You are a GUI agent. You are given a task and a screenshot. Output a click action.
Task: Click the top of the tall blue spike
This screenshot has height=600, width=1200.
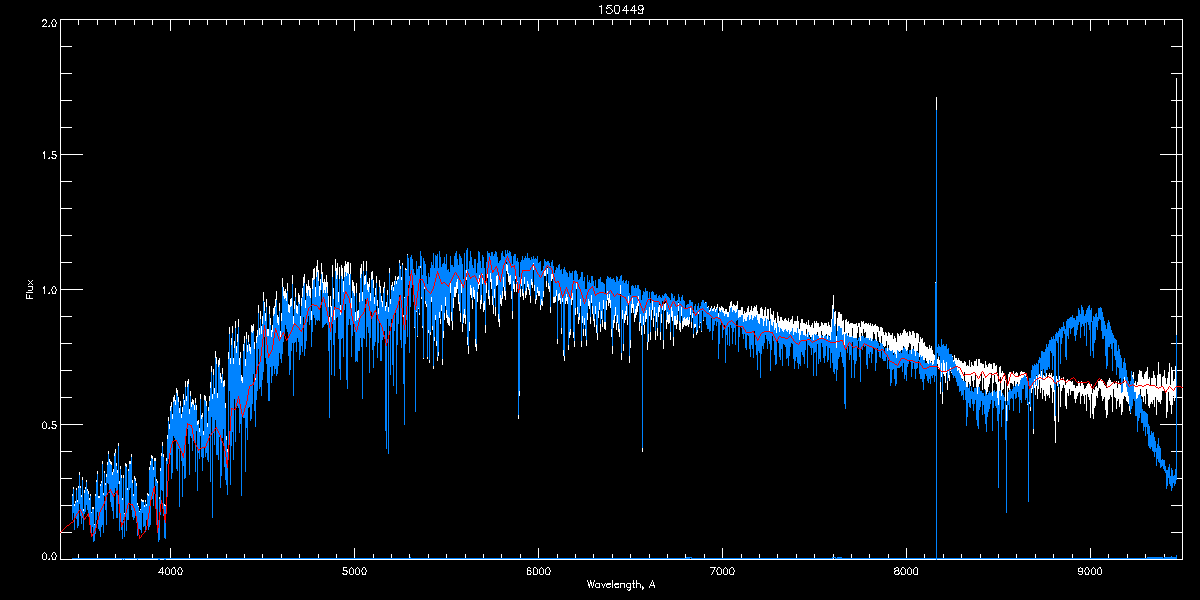tap(936, 99)
